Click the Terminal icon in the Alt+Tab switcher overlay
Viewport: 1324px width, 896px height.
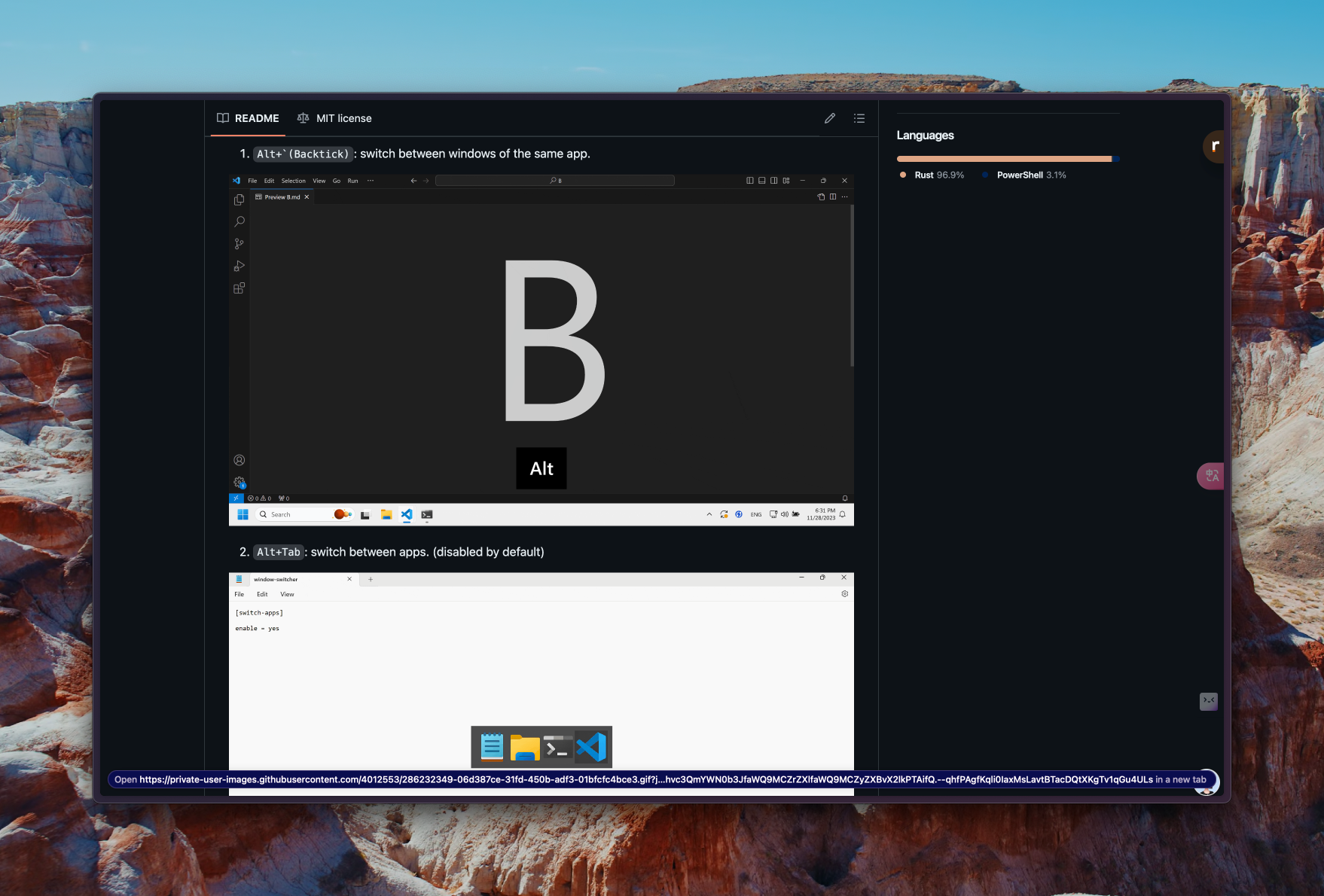(x=557, y=747)
